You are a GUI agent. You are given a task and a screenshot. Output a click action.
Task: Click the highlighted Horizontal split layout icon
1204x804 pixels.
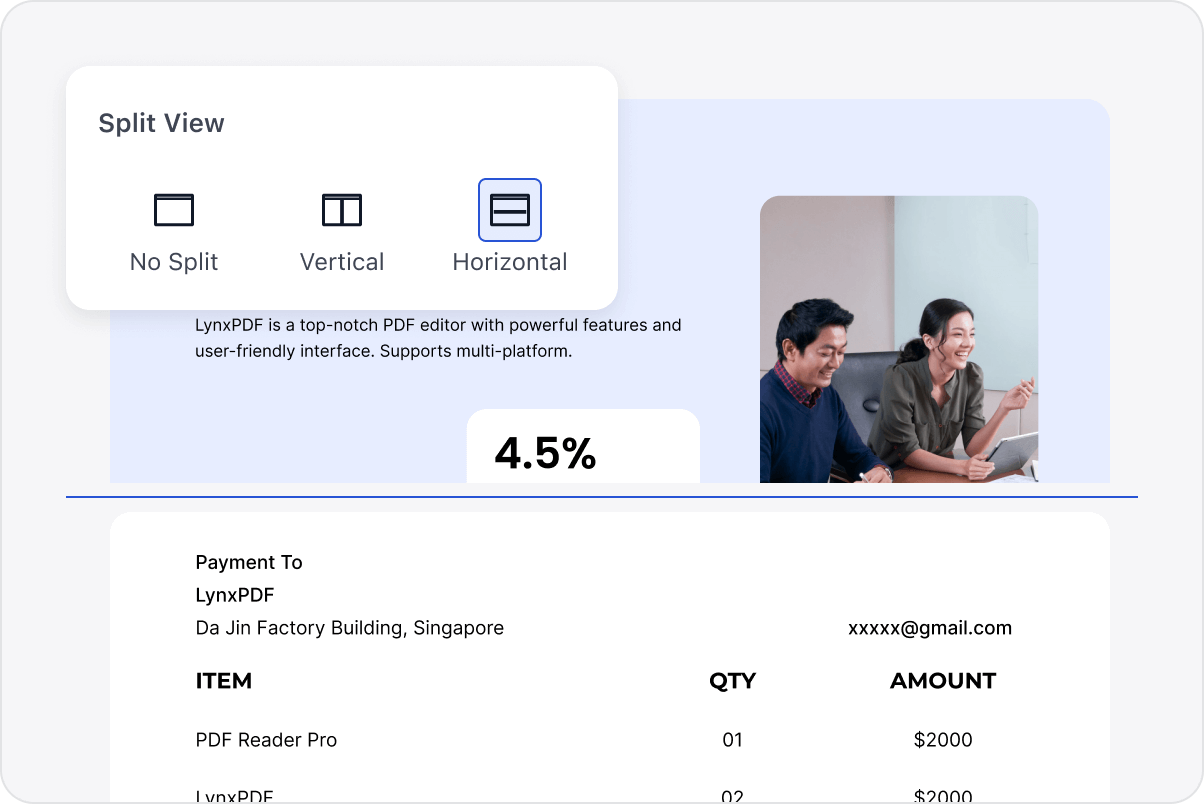click(509, 210)
